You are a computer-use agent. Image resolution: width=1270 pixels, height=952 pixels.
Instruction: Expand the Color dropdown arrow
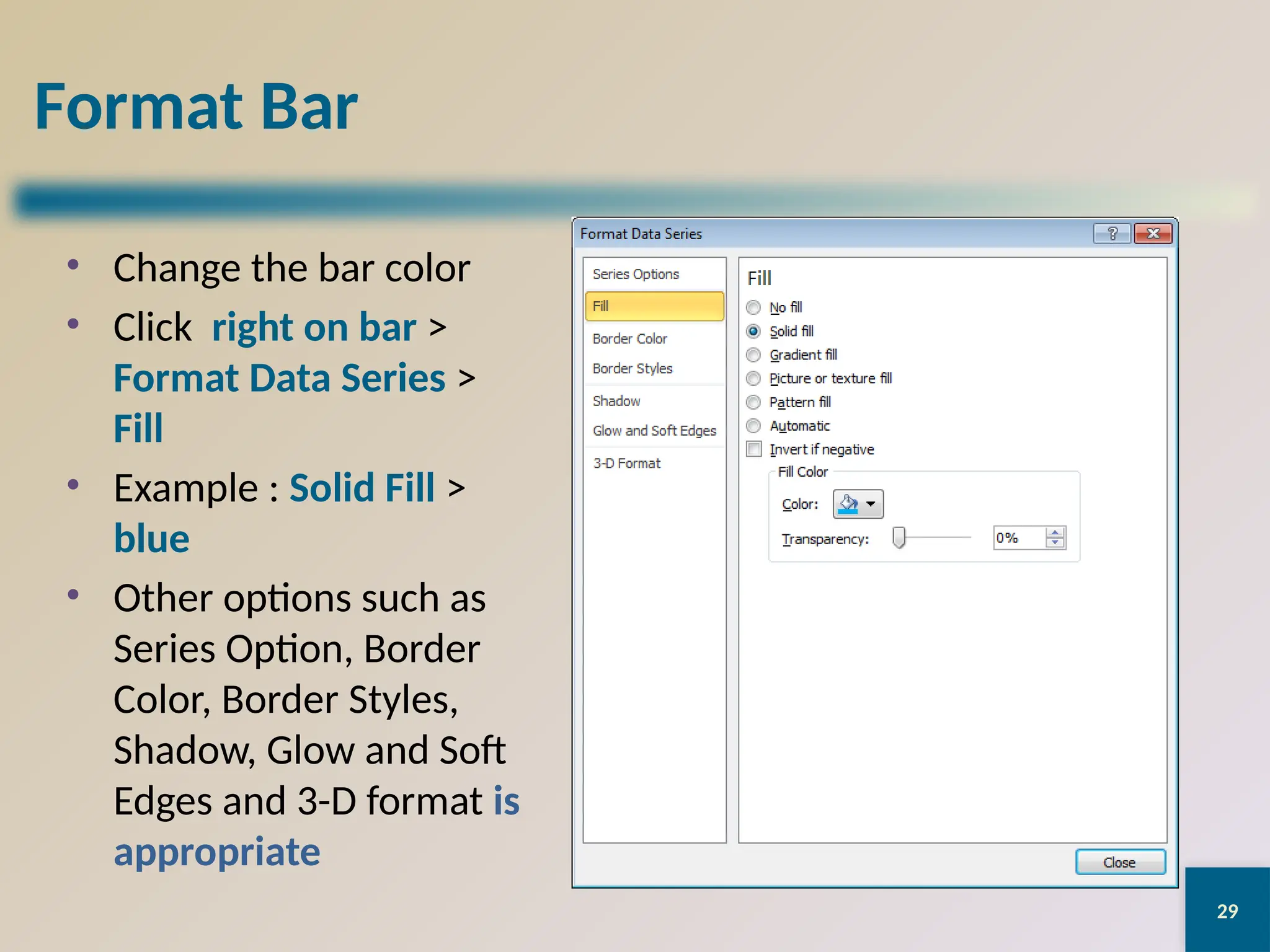pos(871,504)
